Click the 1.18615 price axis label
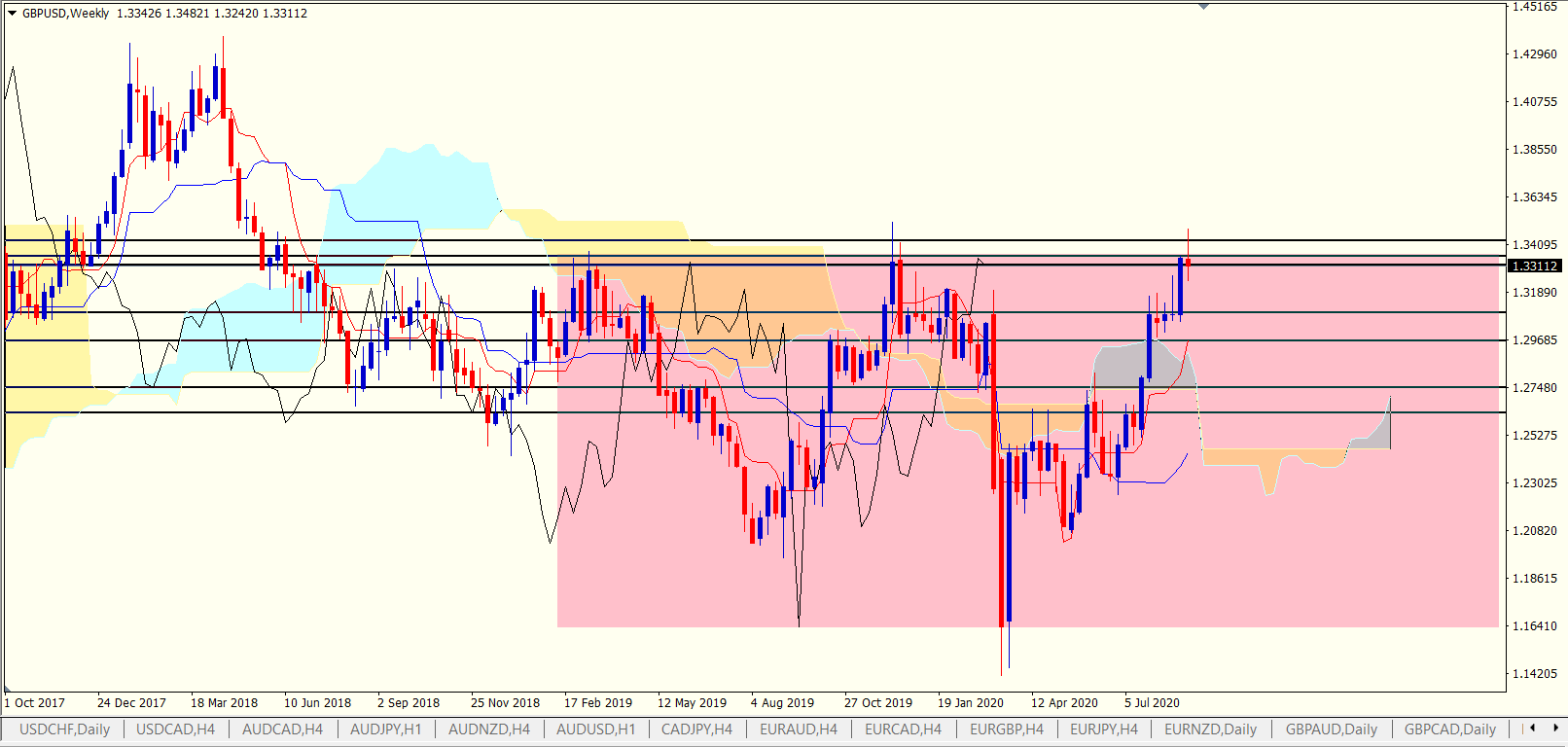The image size is (1568, 747). (x=1534, y=578)
